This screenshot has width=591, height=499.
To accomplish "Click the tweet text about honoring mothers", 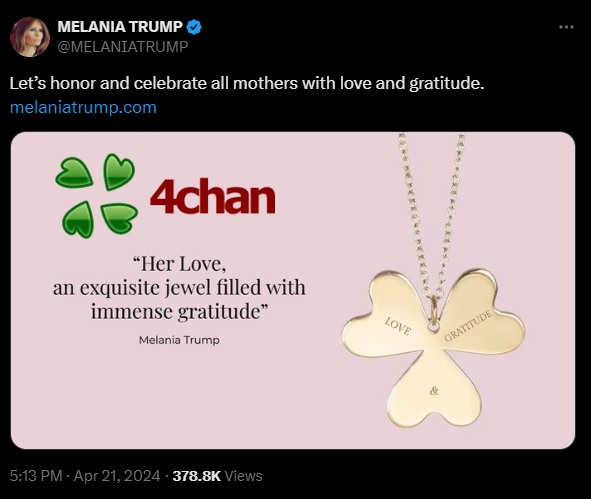I will (x=247, y=83).
